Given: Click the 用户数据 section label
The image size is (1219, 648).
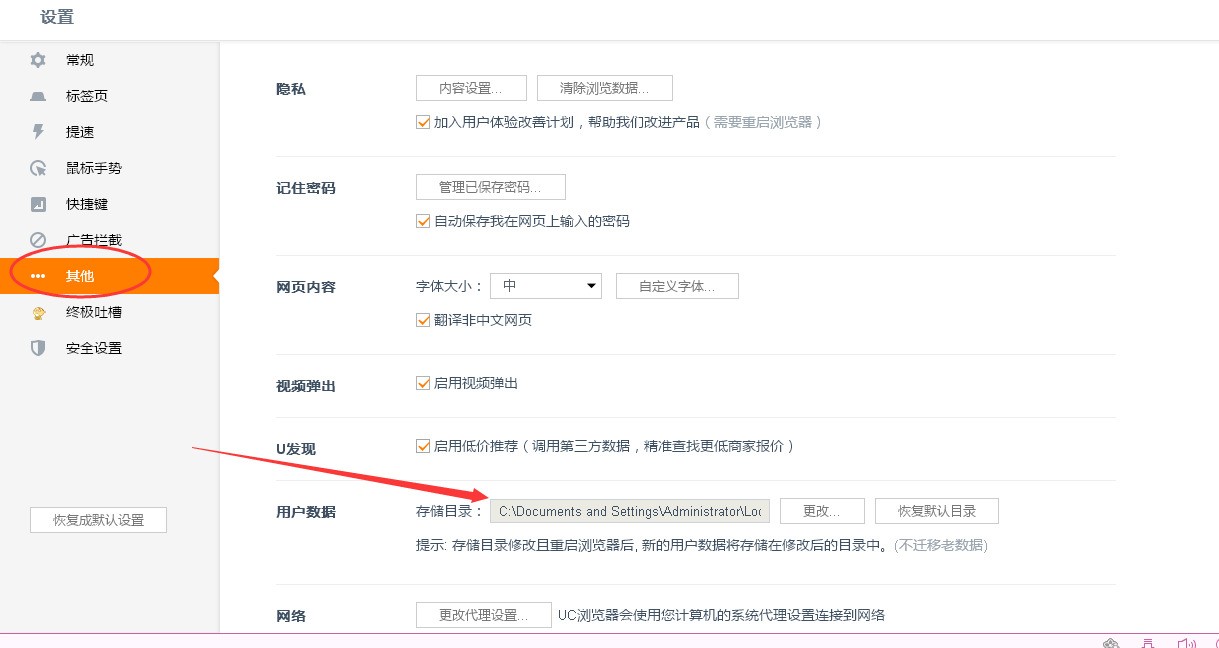Looking at the screenshot, I should (x=306, y=512).
